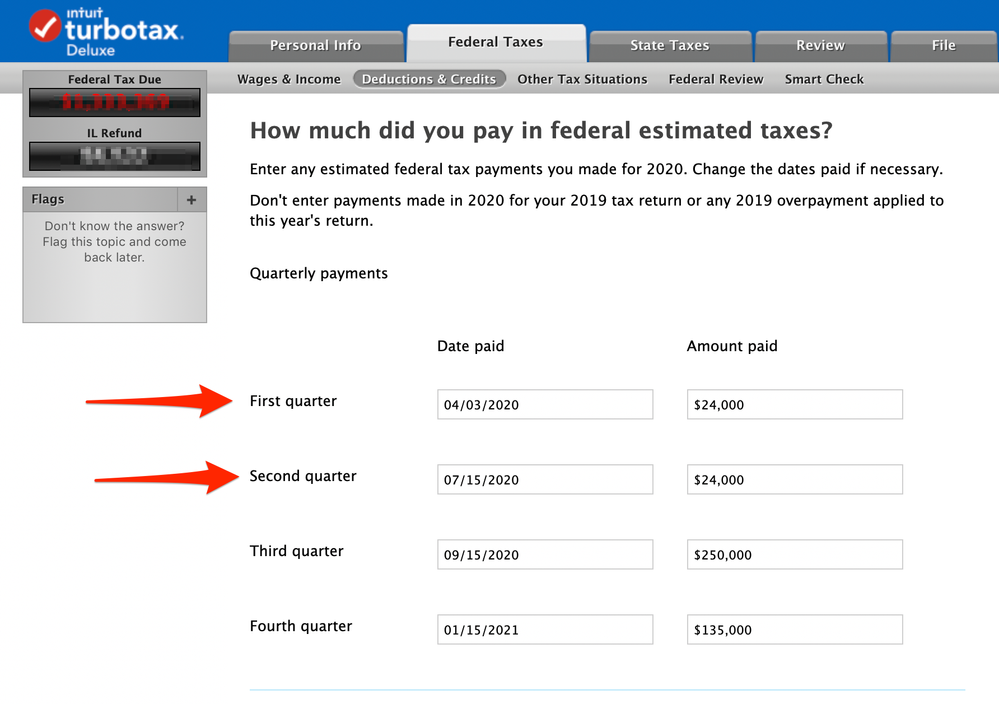Viewport: 999px width, 704px height.
Task: Open the Personal Info tab
Action: coord(316,45)
